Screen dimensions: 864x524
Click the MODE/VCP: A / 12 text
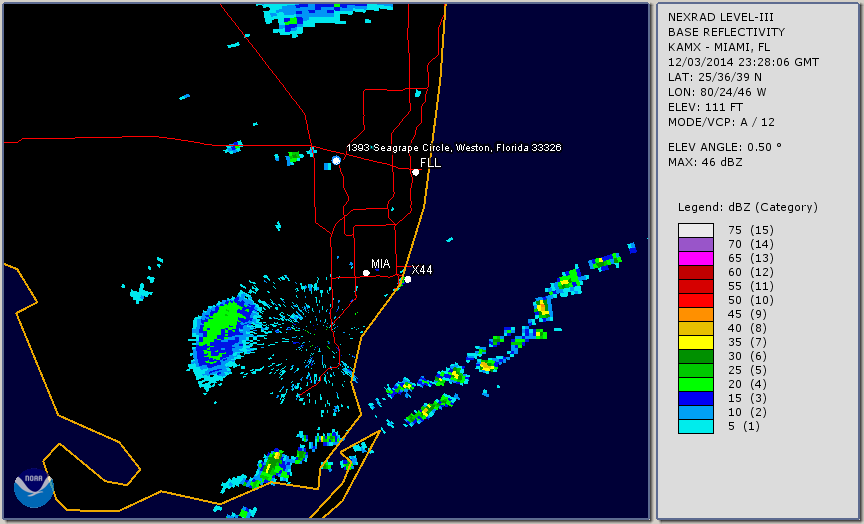coord(721,122)
